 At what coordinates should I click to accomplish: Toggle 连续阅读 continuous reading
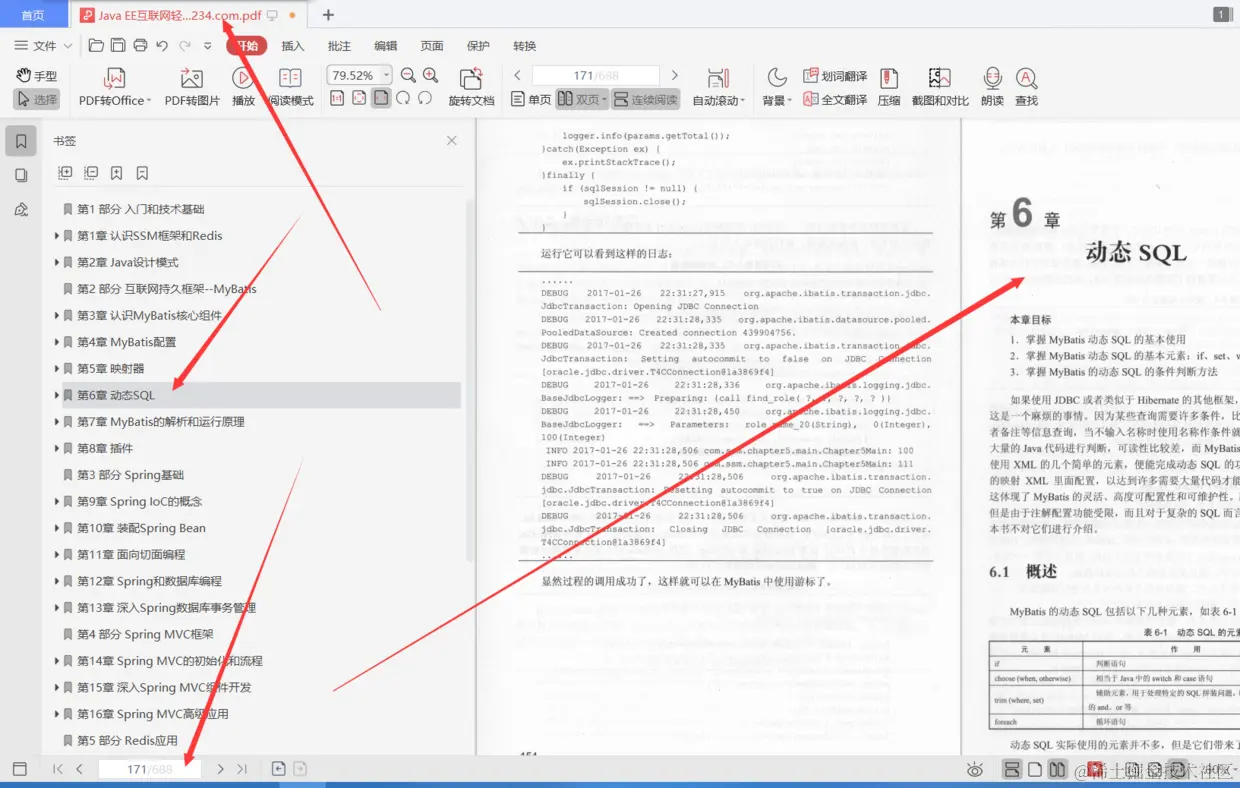point(646,100)
